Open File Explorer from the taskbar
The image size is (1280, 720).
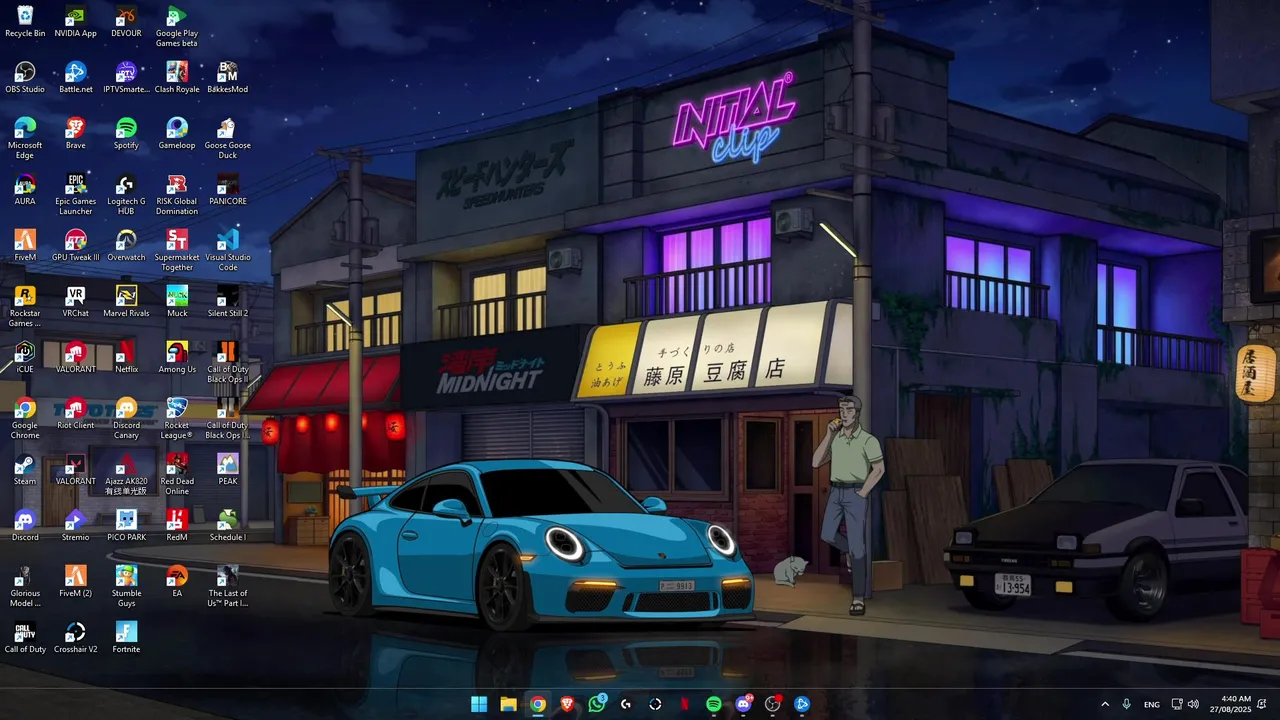[x=508, y=704]
